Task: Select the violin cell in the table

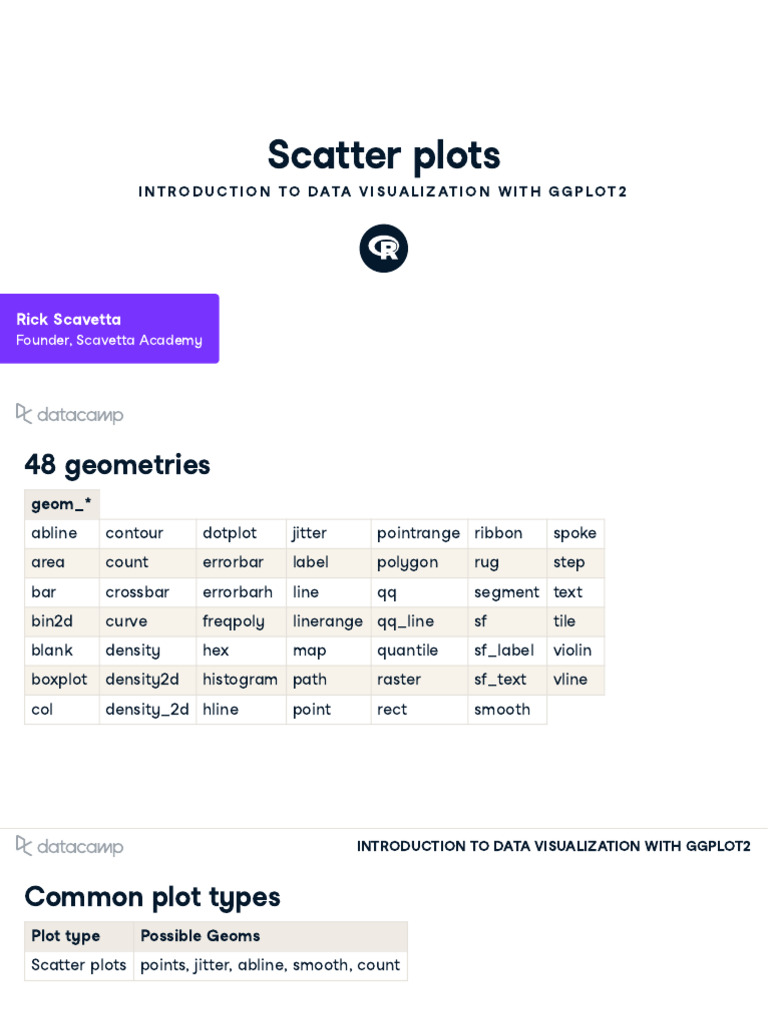Action: click(573, 650)
